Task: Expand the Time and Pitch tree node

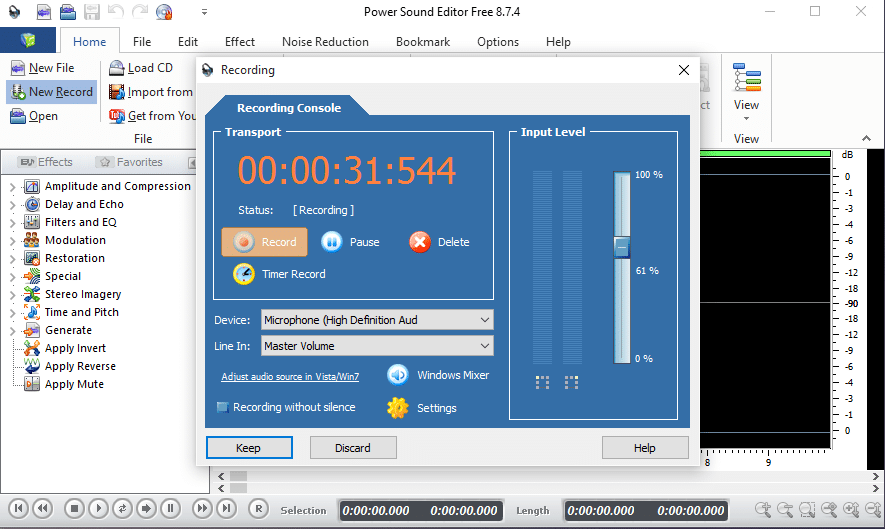Action: (x=12, y=313)
